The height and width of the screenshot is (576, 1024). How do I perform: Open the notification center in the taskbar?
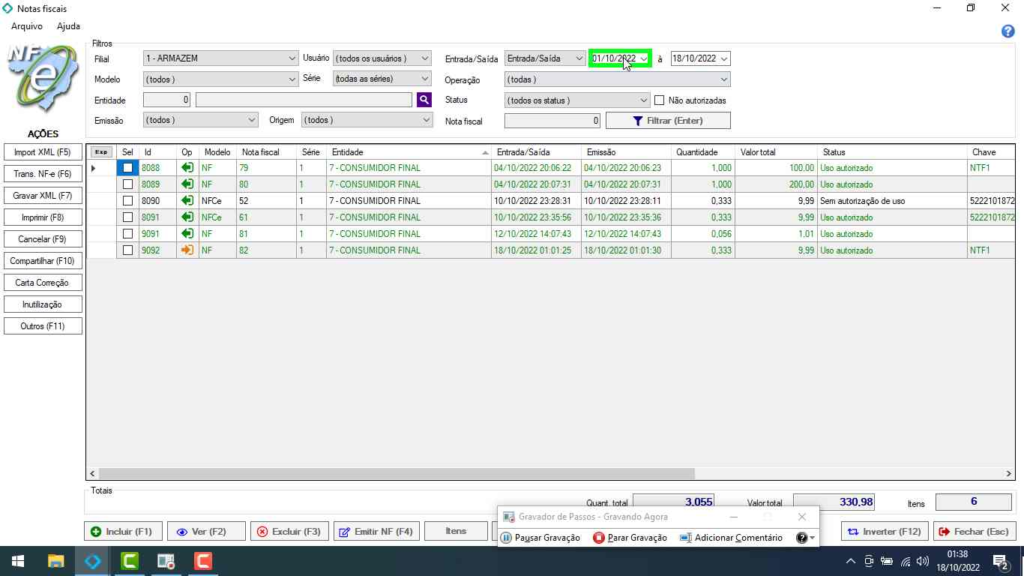pos(999,561)
